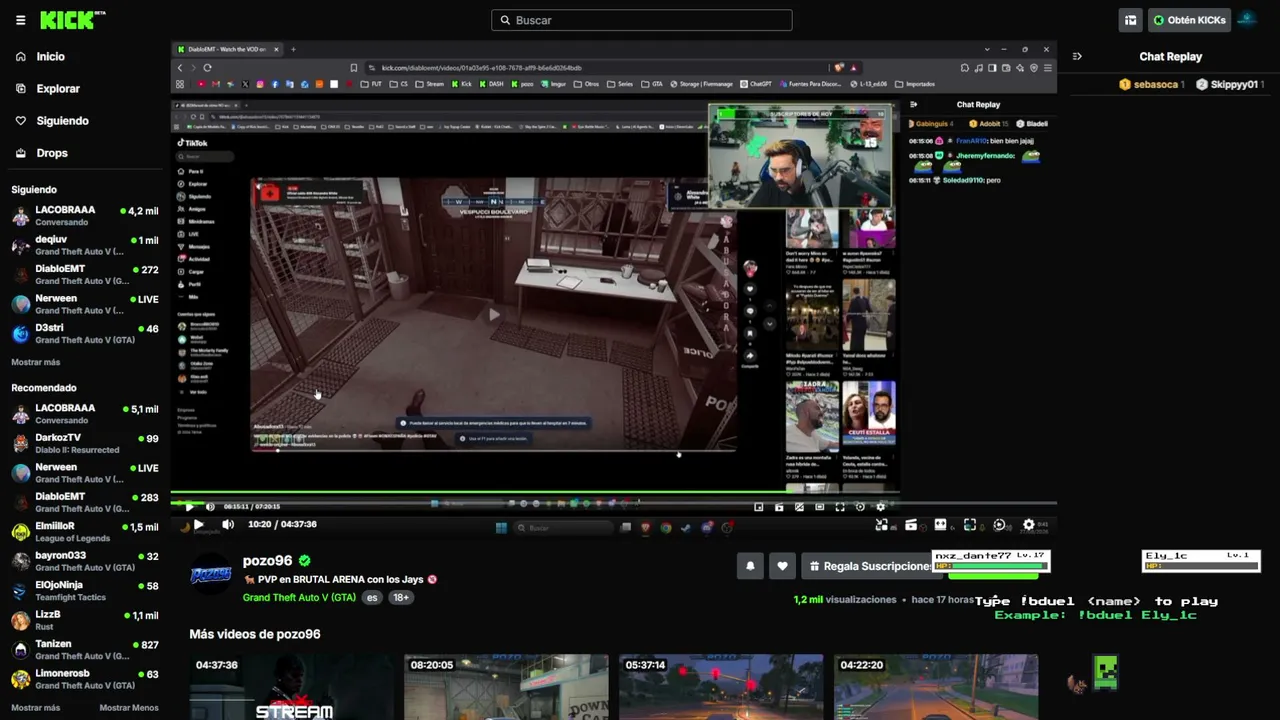The image size is (1280, 720).
Task: Open ElOjoNinja avatar in the Recomendado list
Action: pyautogui.click(x=20, y=591)
